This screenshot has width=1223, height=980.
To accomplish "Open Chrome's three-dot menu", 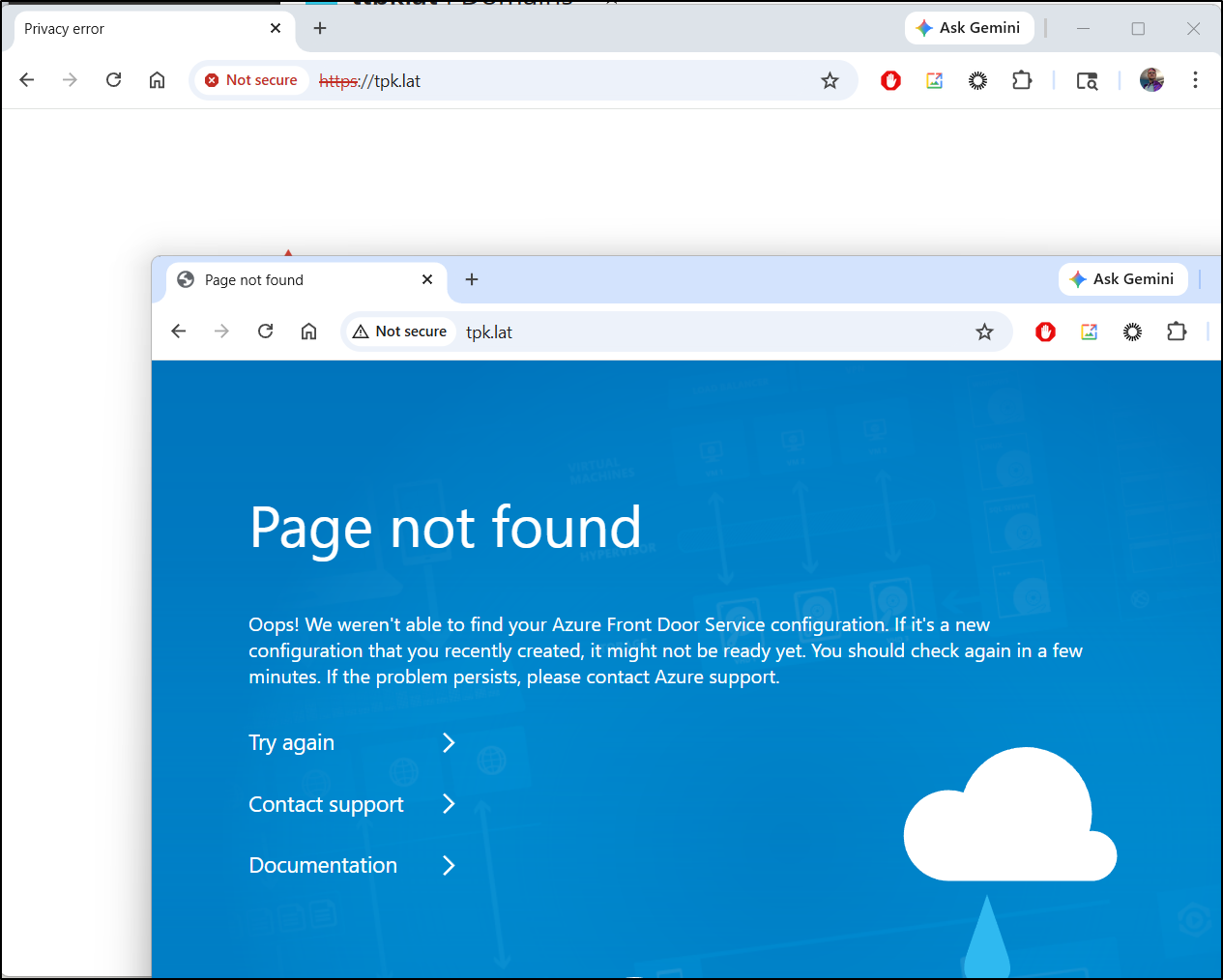I will click(x=1195, y=80).
